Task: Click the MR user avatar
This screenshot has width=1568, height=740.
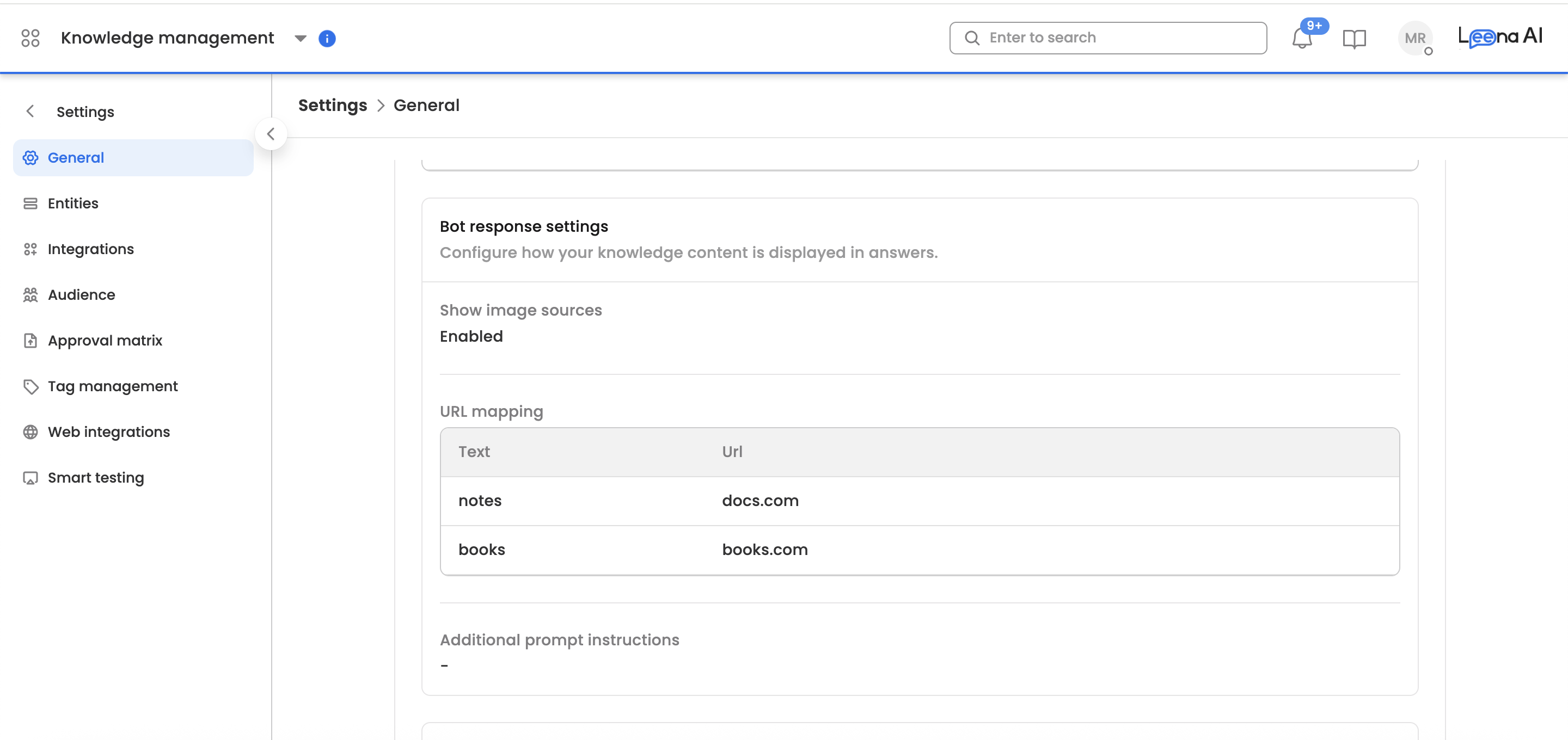Action: (x=1414, y=38)
